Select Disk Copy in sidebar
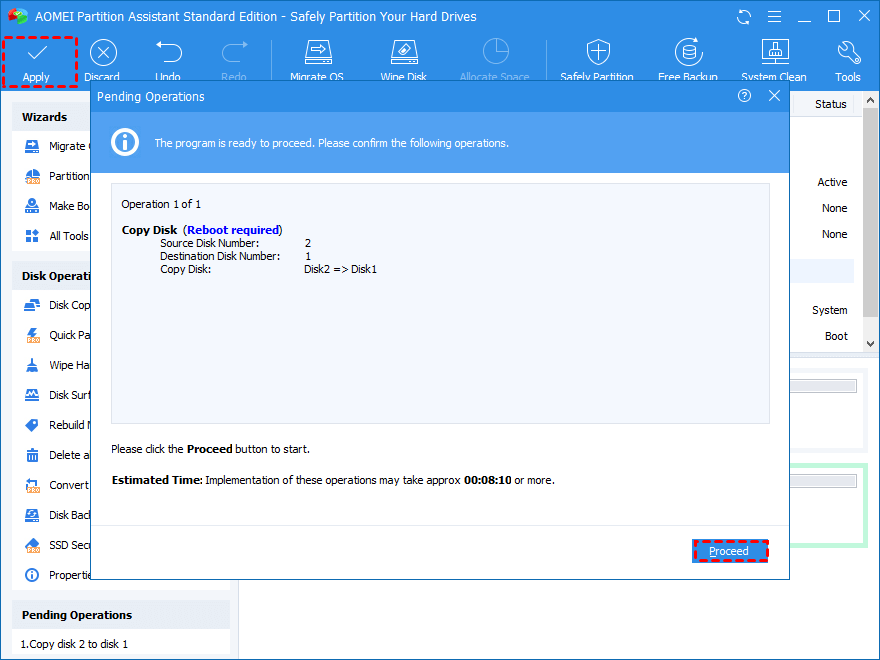 [68, 305]
